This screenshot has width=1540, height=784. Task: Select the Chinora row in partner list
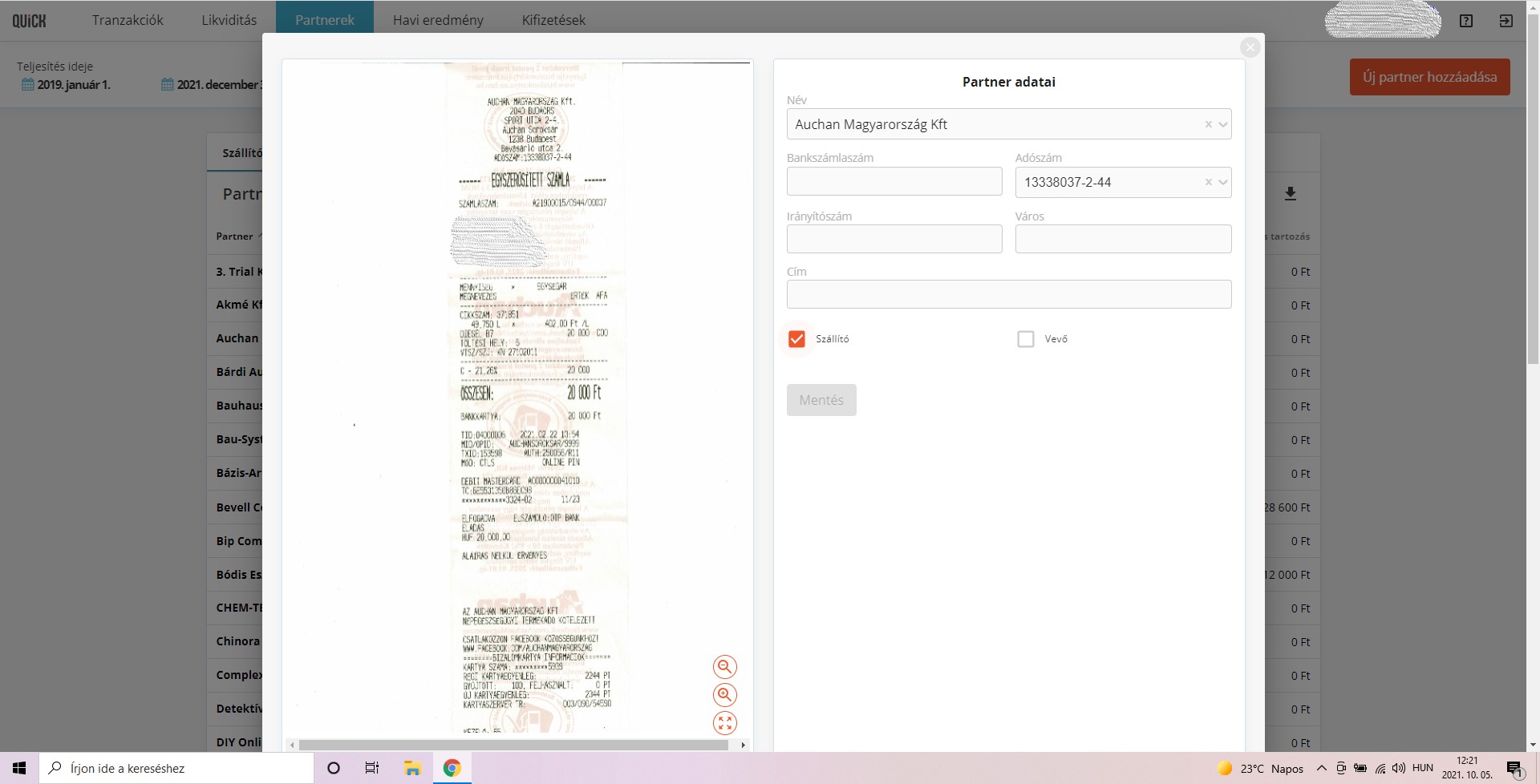click(238, 641)
